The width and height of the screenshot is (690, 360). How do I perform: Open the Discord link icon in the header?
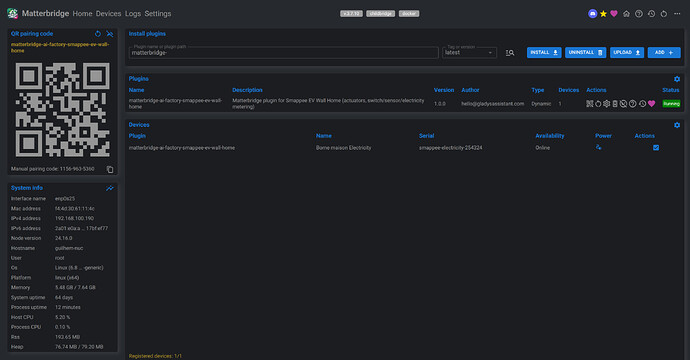[x=592, y=14]
